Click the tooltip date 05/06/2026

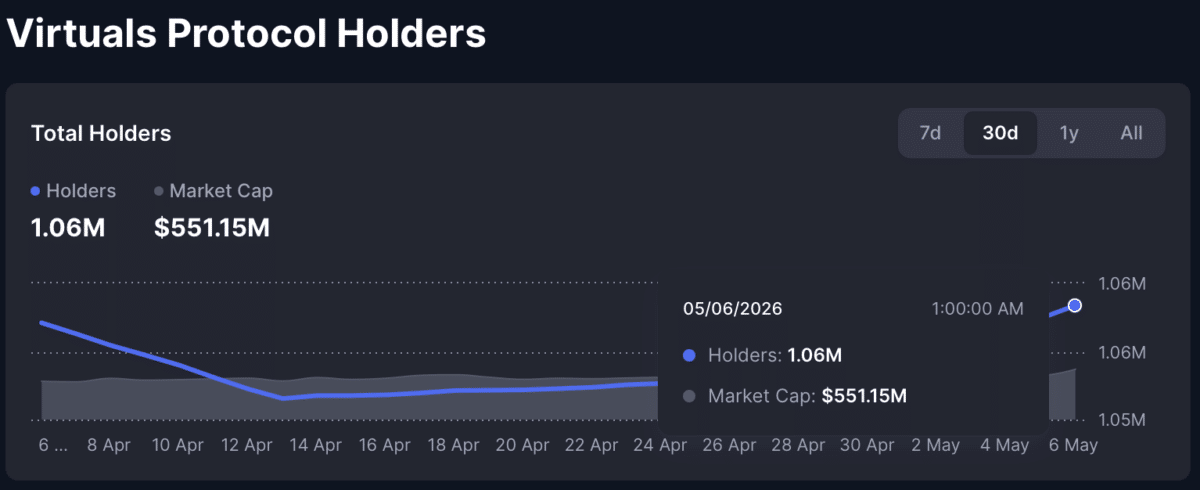[732, 309]
